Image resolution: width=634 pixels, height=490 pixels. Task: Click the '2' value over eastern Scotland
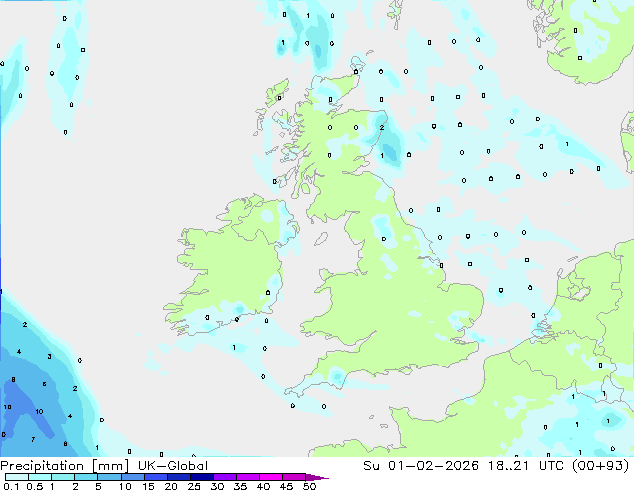(x=382, y=127)
